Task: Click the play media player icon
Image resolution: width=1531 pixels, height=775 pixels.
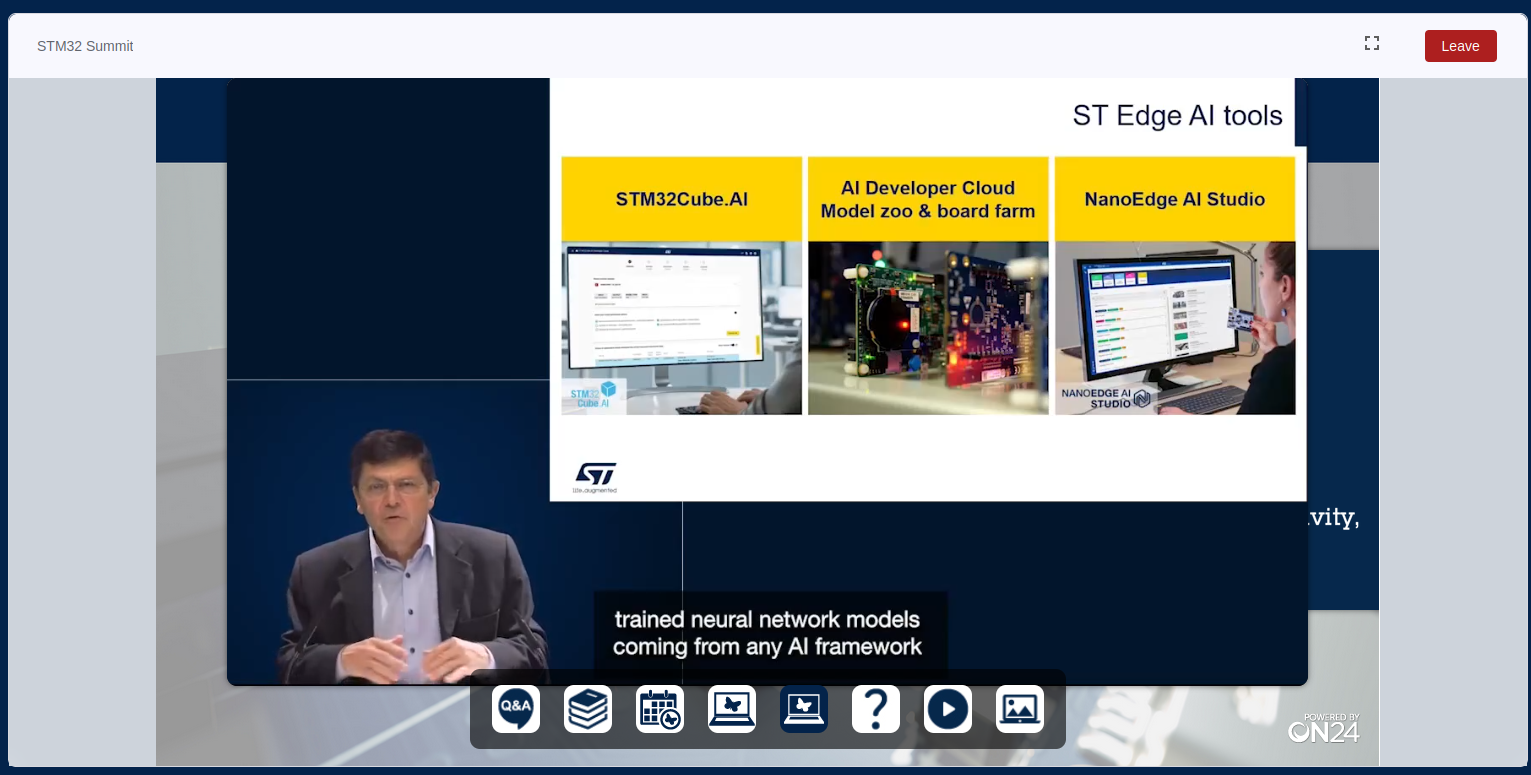Action: (948, 709)
